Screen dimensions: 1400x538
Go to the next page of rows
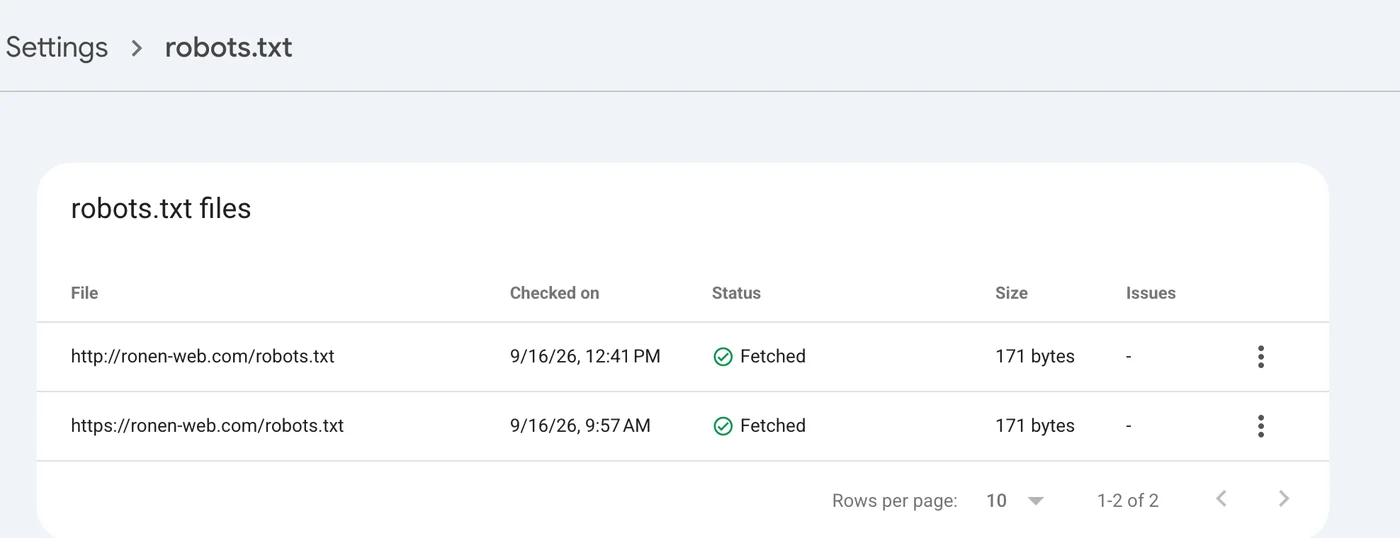(1284, 499)
